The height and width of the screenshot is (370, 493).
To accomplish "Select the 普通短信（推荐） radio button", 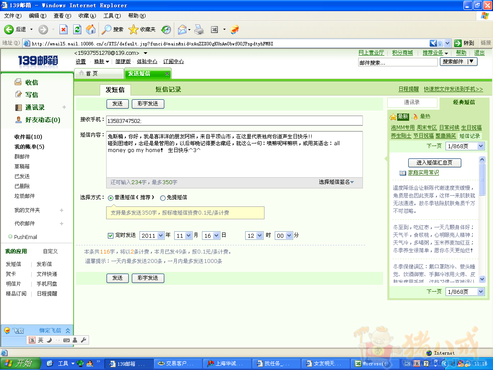I will tap(111, 198).
